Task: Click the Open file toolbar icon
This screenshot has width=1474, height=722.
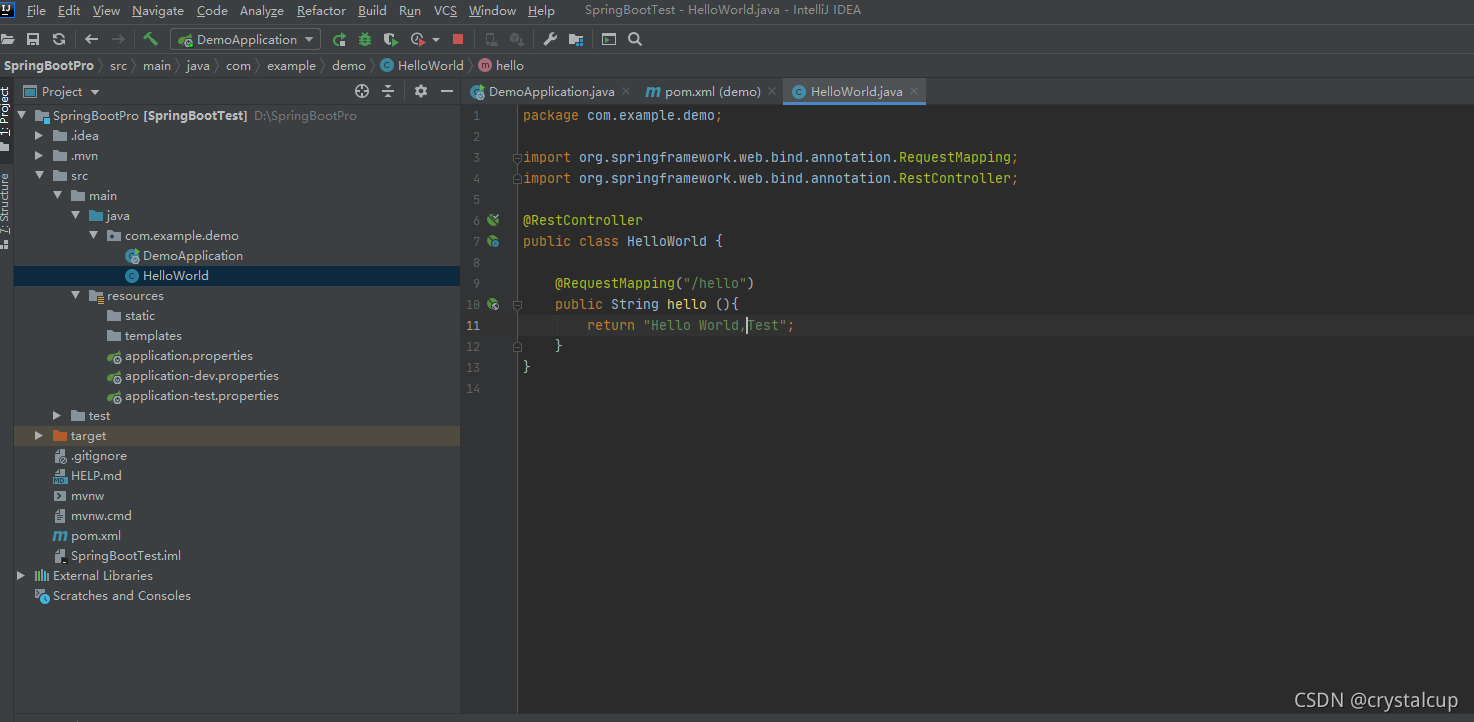Action: pyautogui.click(x=8, y=39)
